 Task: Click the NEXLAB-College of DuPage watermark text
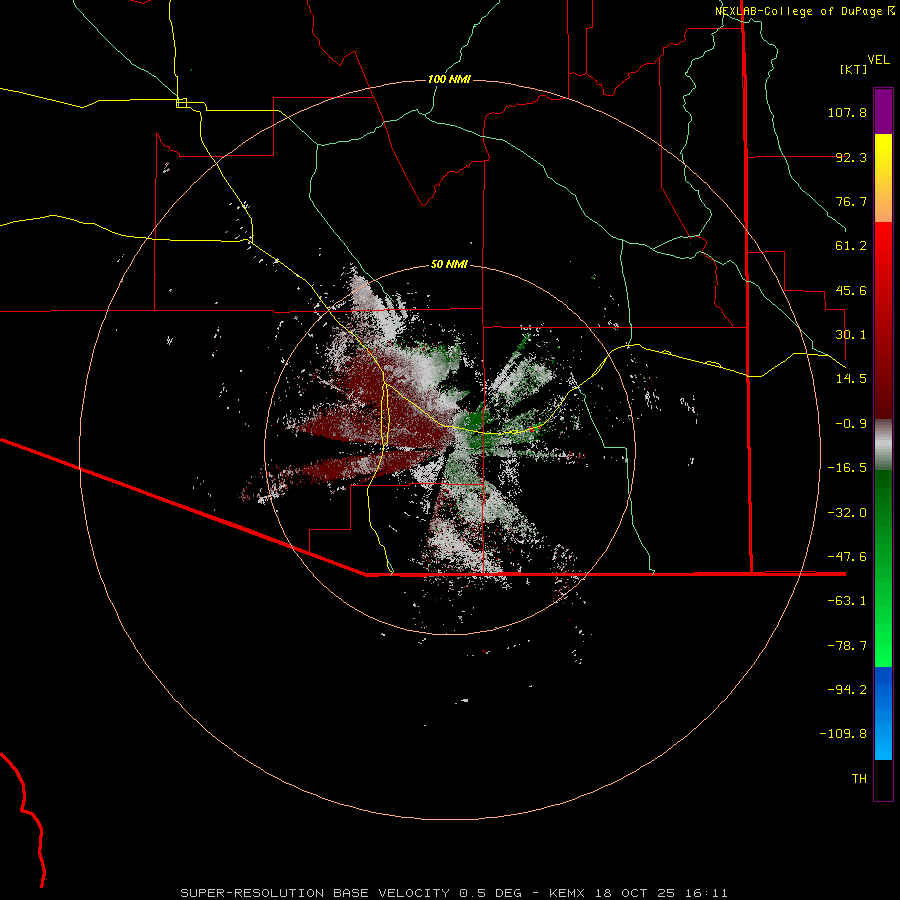[804, 11]
